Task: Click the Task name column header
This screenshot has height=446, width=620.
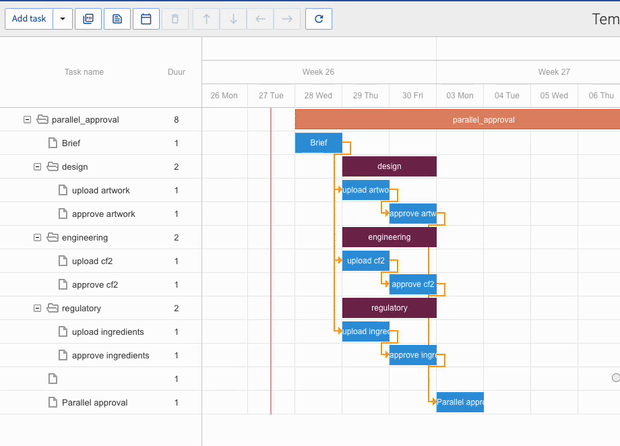Action: coord(84,72)
